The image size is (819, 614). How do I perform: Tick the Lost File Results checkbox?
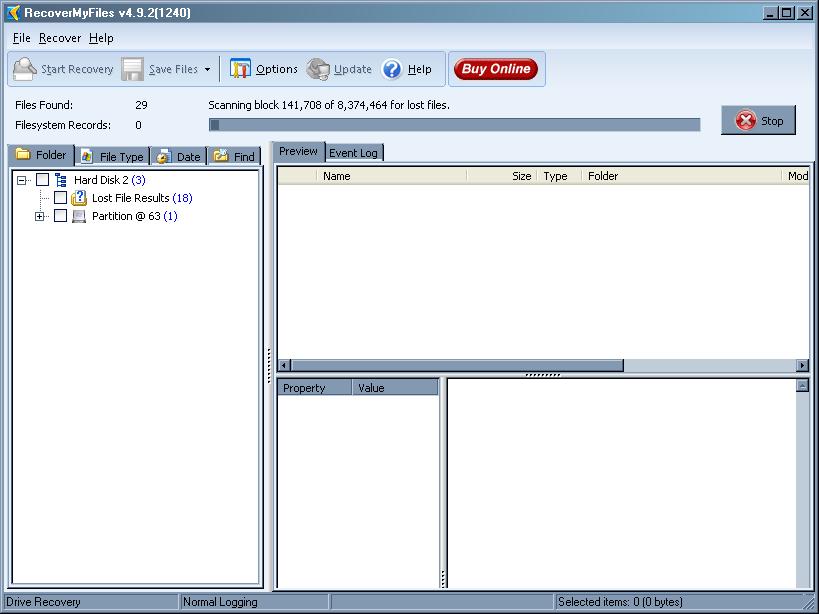pyautogui.click(x=60, y=198)
